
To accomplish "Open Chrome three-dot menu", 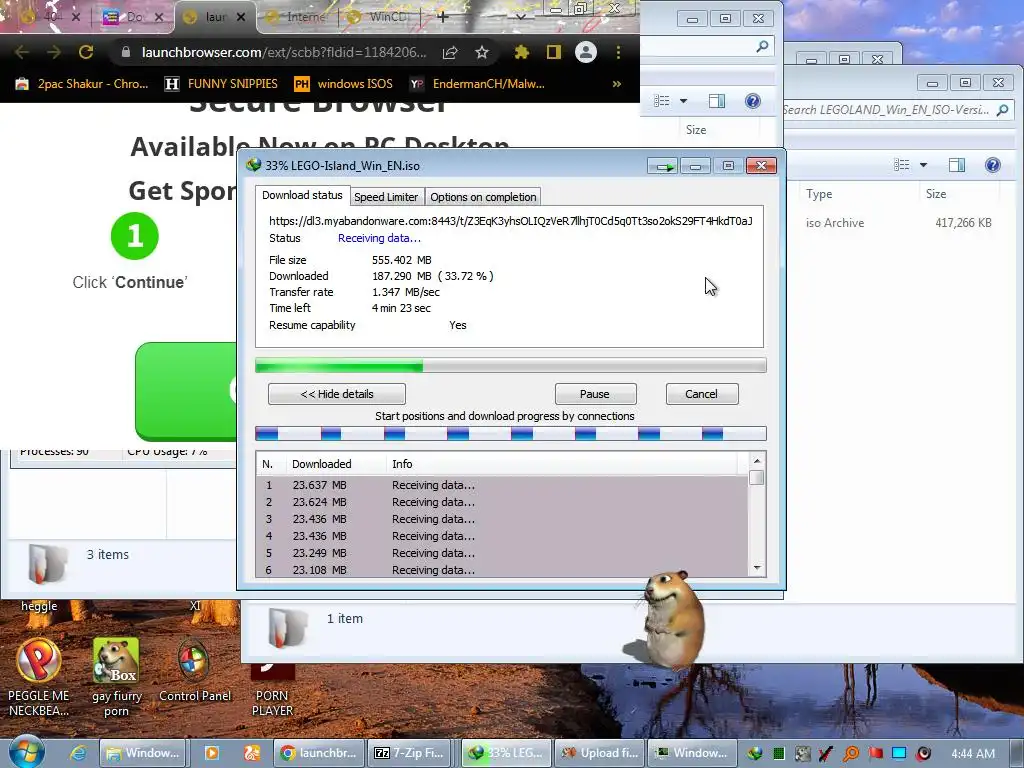I will pos(618,52).
